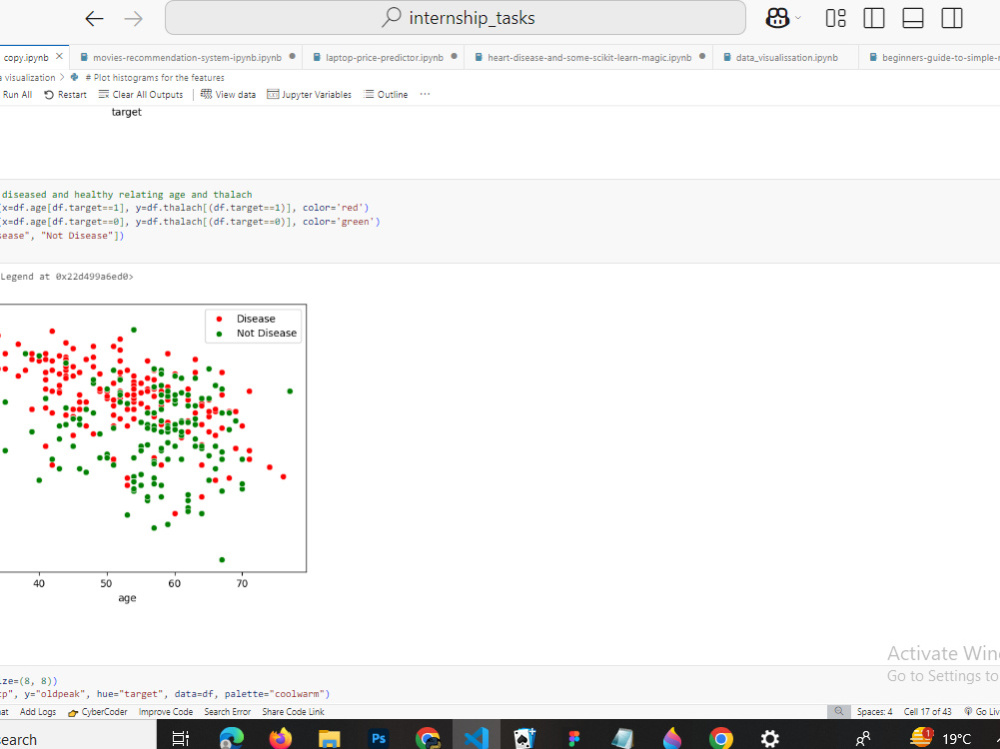Viewport: 1000px width, 749px height.
Task: Click Clear All Outputs
Action: pos(141,94)
